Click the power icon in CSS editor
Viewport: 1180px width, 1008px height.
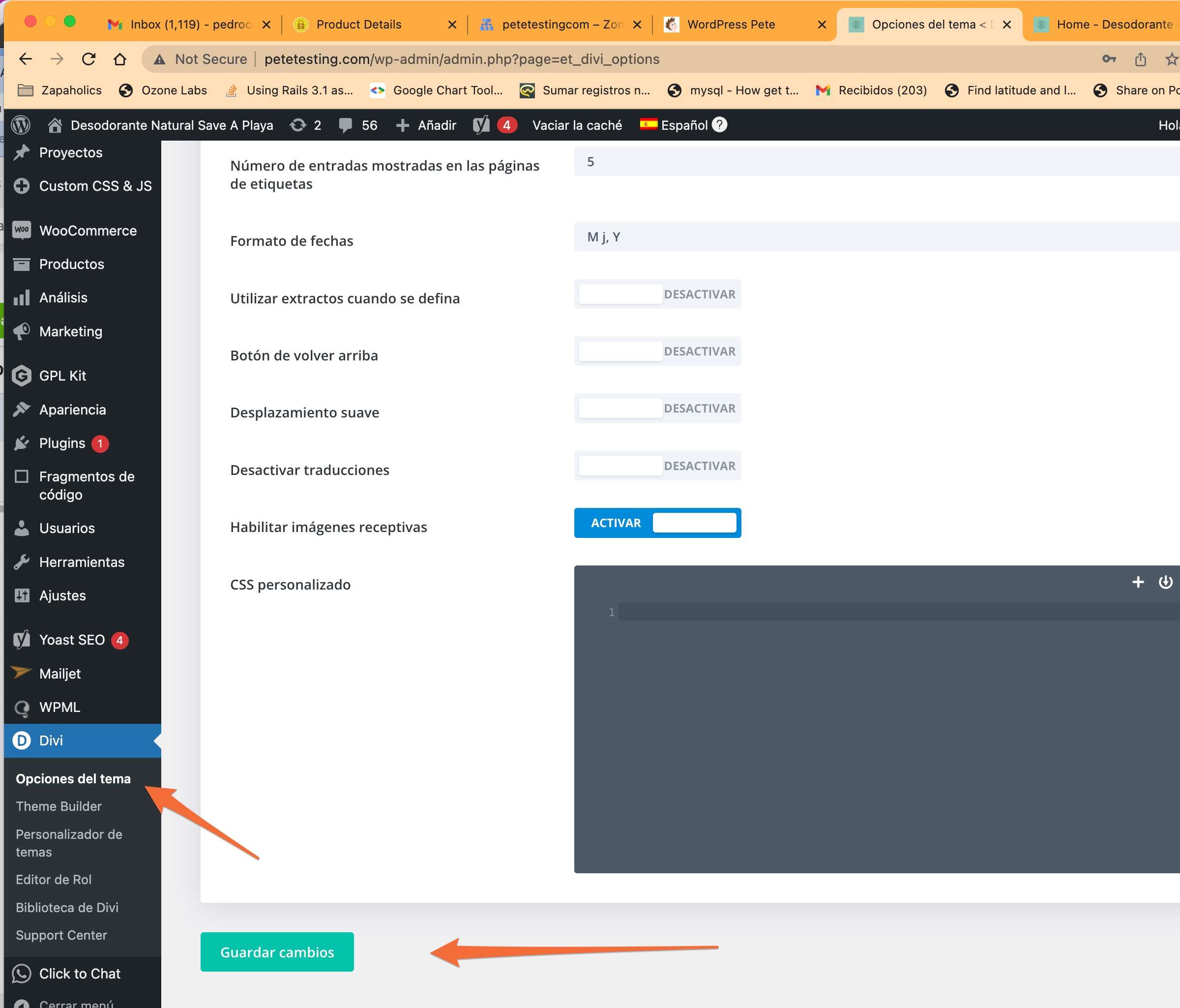1165,582
